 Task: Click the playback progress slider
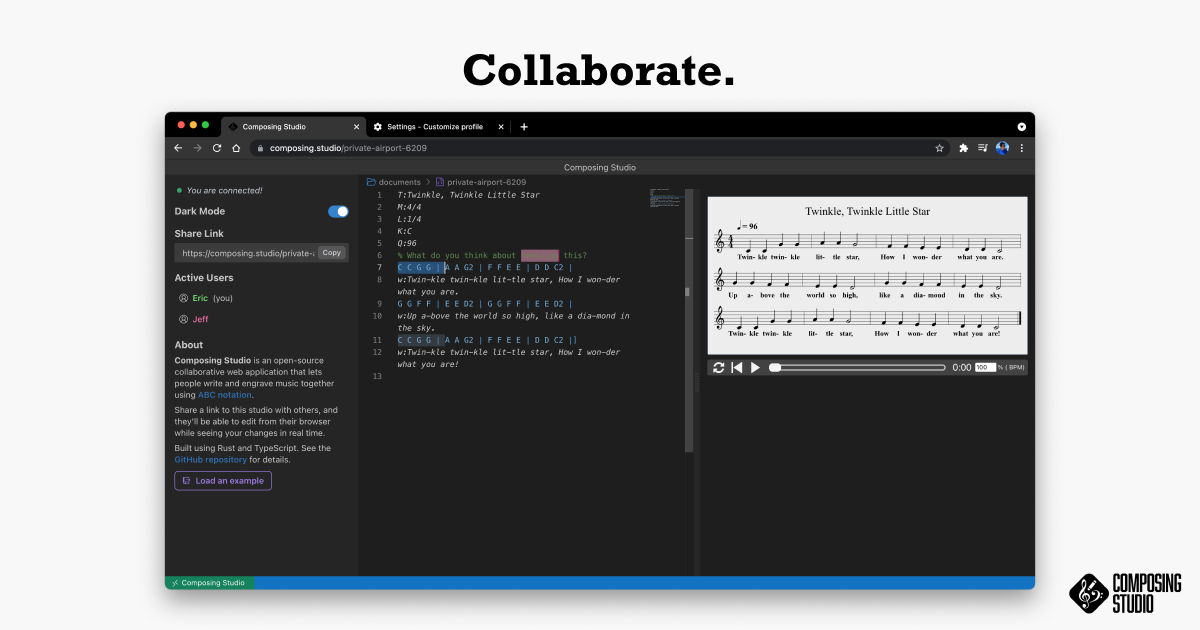[855, 367]
